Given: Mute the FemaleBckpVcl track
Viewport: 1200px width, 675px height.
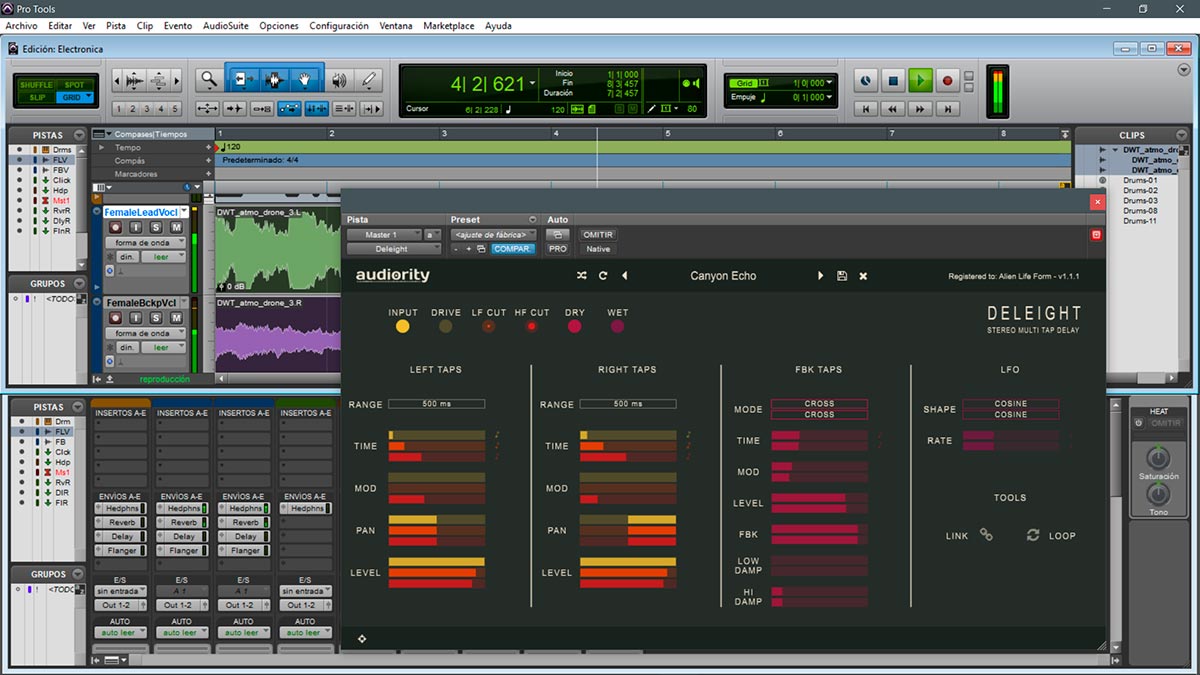Looking at the screenshot, I should tap(176, 318).
